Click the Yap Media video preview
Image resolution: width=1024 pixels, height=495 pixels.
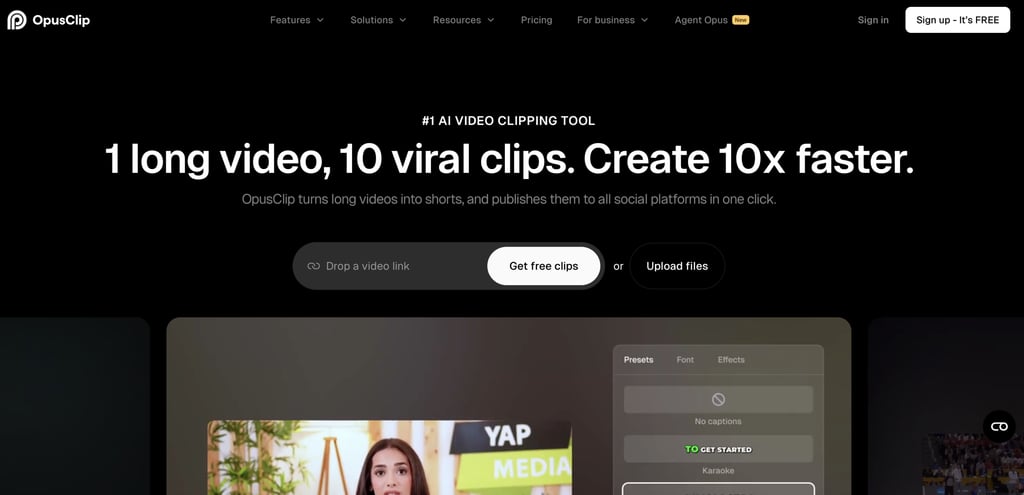point(389,457)
